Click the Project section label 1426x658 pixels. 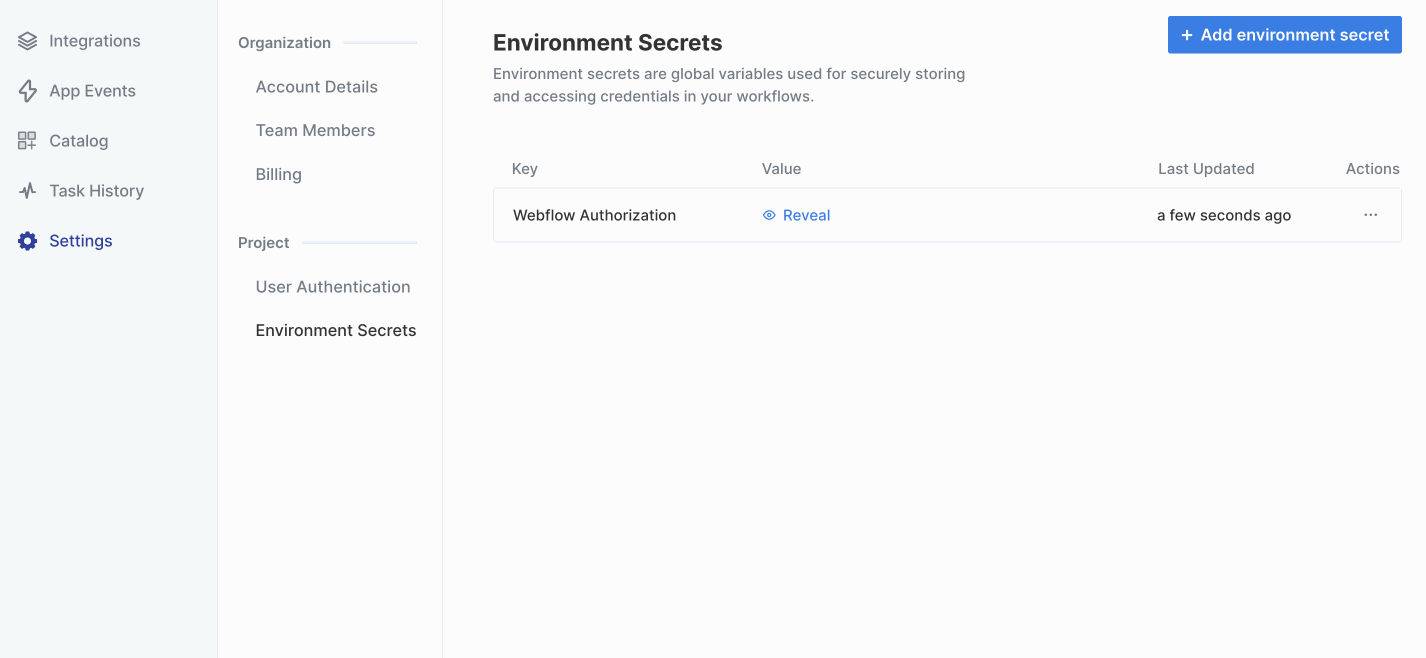(x=264, y=243)
